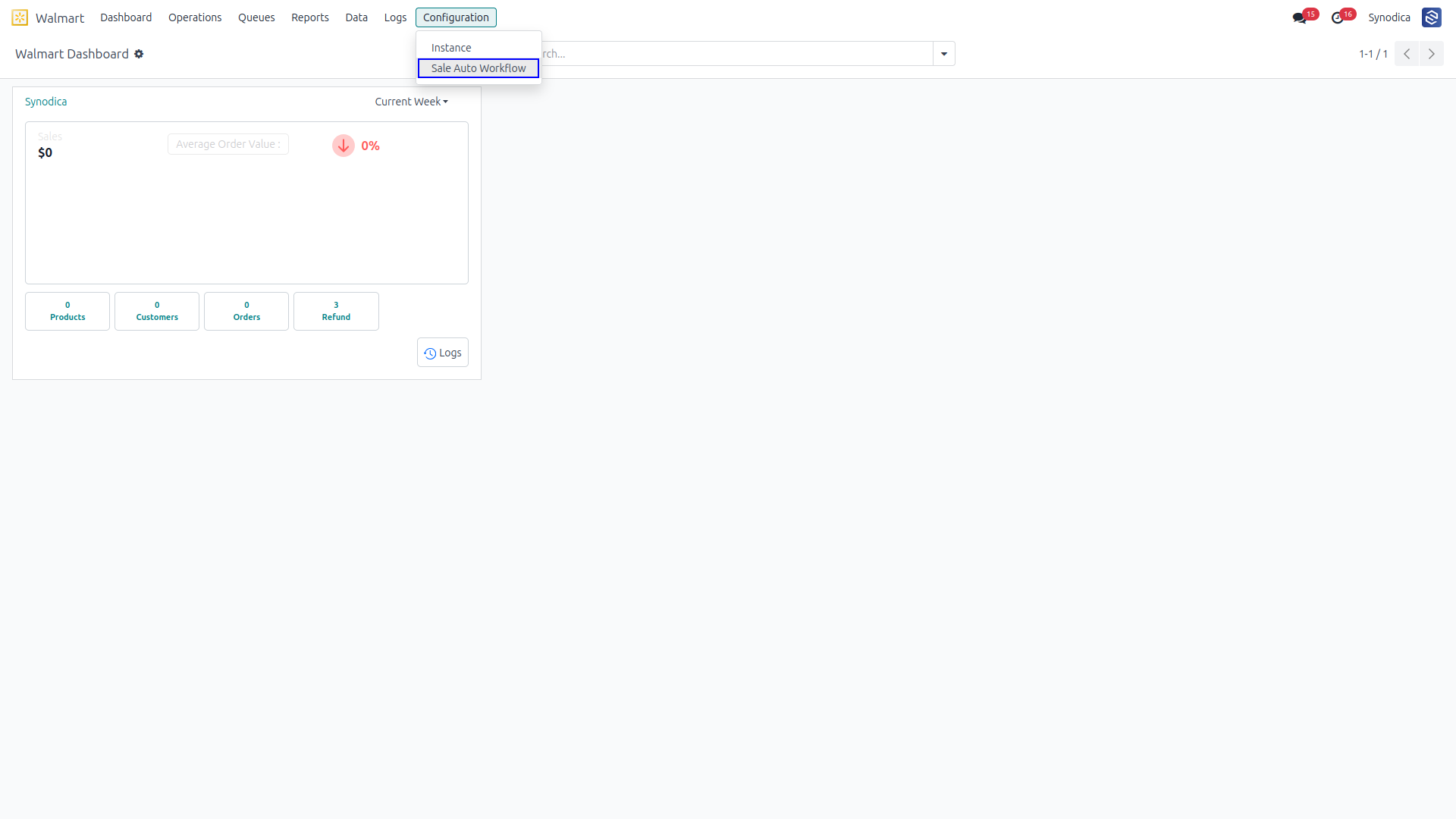The width and height of the screenshot is (1456, 819).
Task: Click the 1-1 / 1 pager counter
Action: 1373,54
